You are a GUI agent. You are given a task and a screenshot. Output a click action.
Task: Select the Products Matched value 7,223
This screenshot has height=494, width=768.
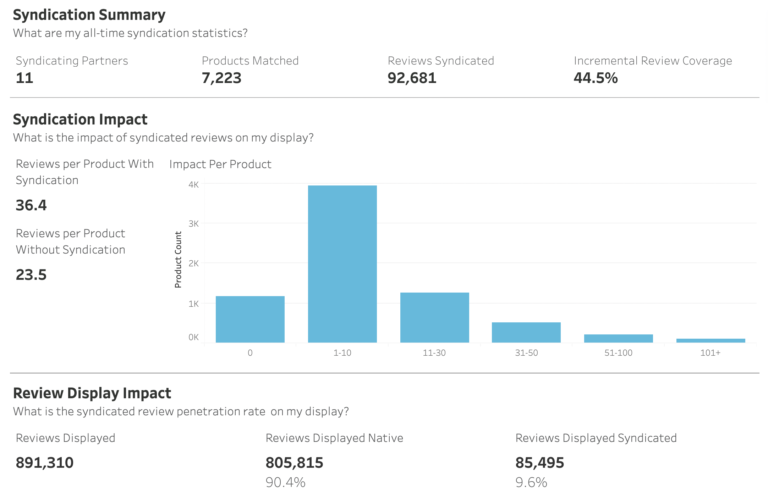tap(222, 78)
